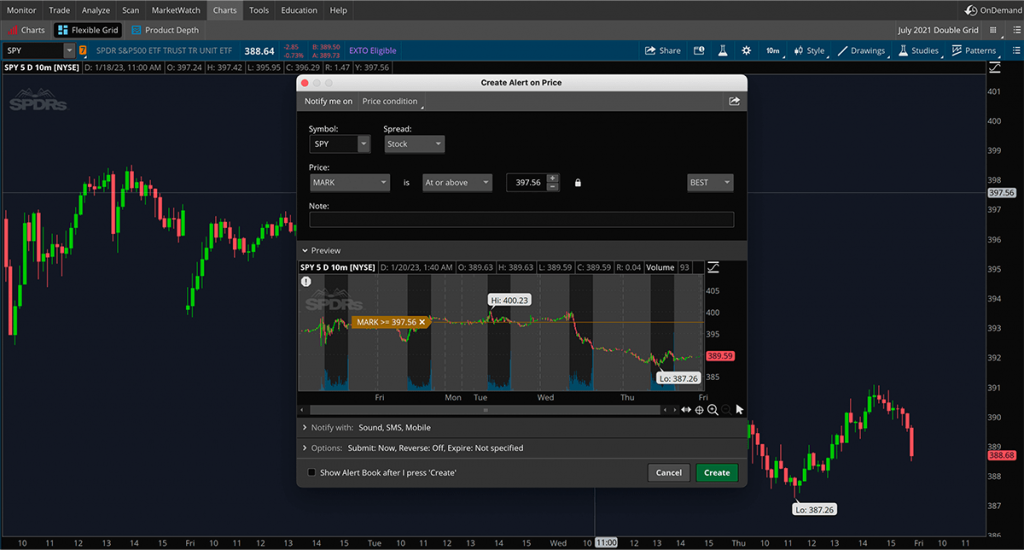Screen dimensions: 1024x550
Task: Click the Note text field
Action: [521, 219]
